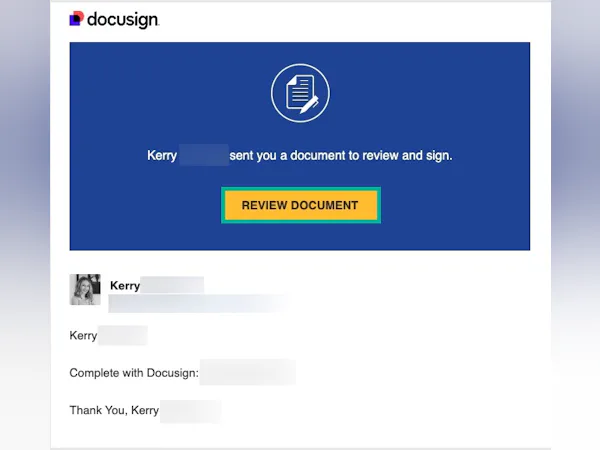
Task: Click the 'sent you a document to review and sign' text
Action: point(341,155)
